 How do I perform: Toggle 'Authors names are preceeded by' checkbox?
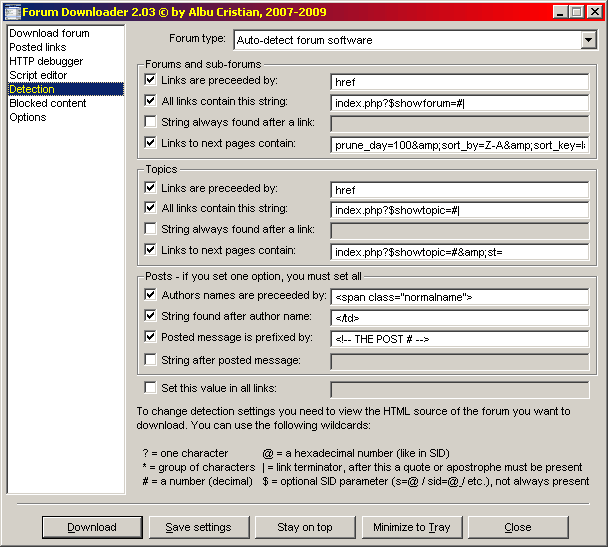(x=150, y=295)
